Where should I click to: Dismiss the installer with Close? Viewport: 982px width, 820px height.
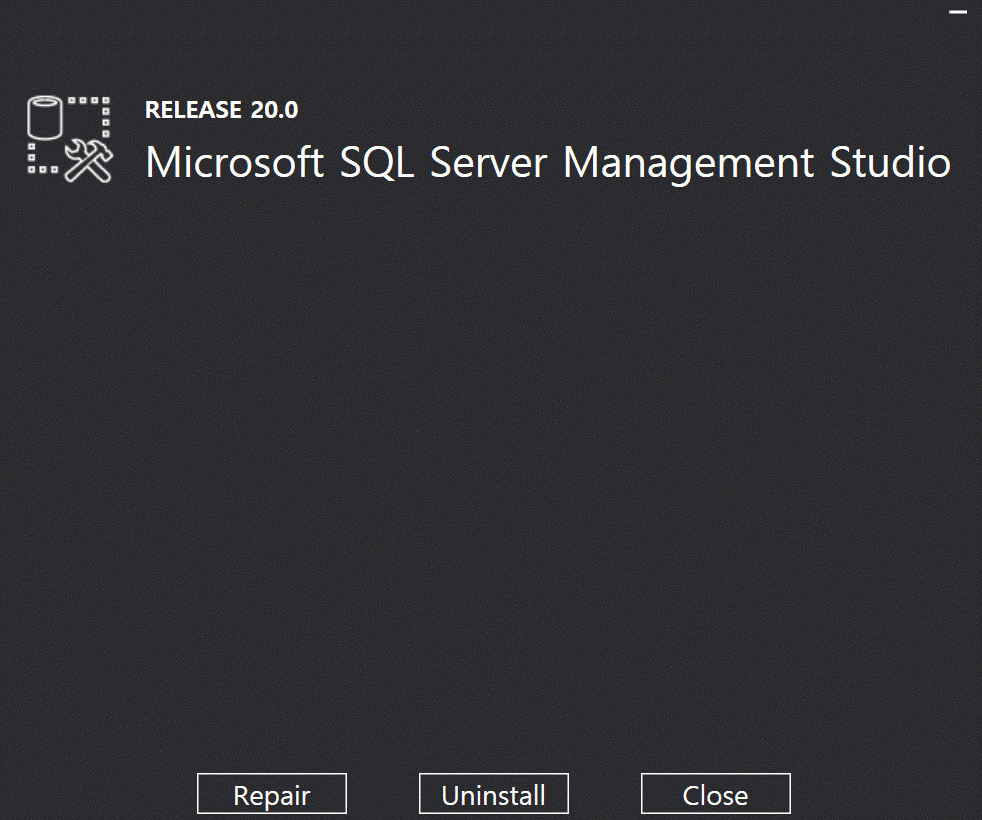(715, 794)
